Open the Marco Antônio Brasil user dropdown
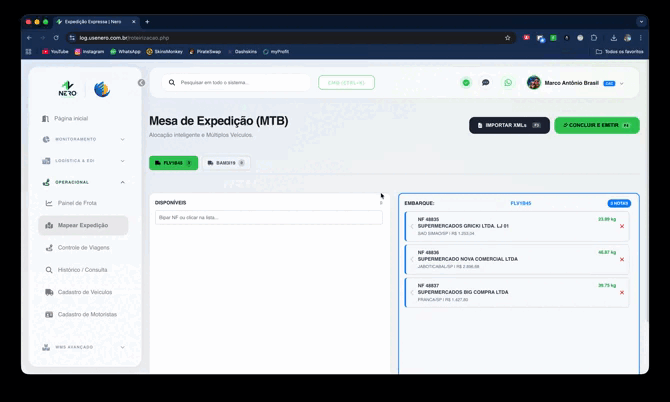 [576, 83]
